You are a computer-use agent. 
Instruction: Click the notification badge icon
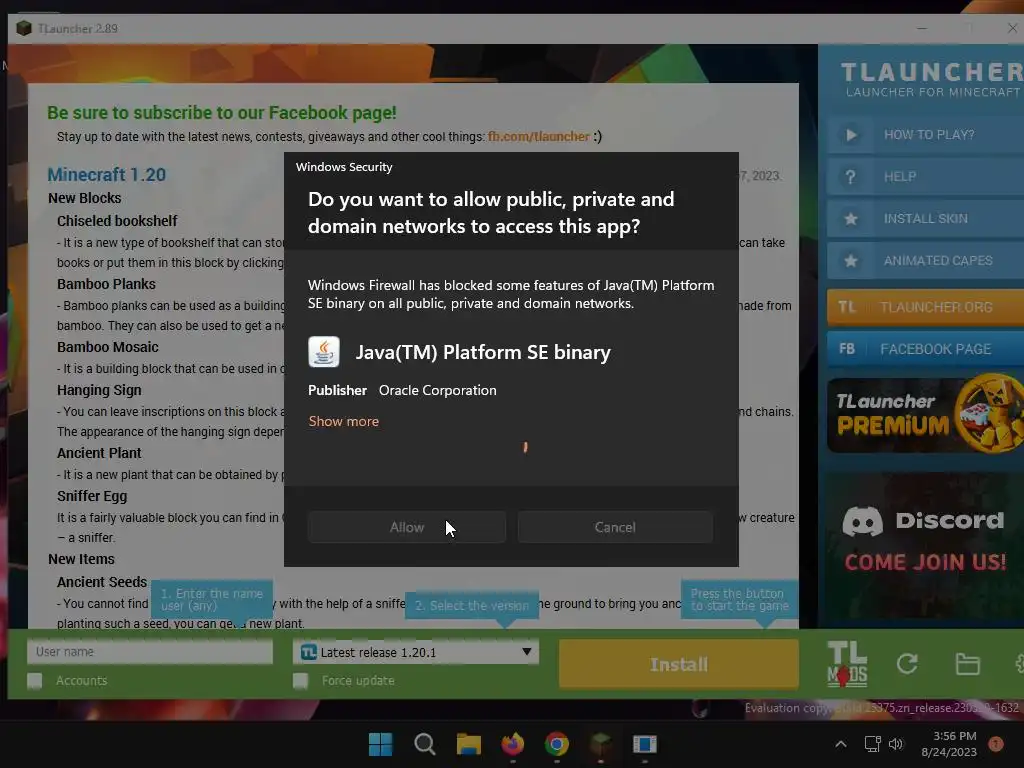(x=996, y=744)
